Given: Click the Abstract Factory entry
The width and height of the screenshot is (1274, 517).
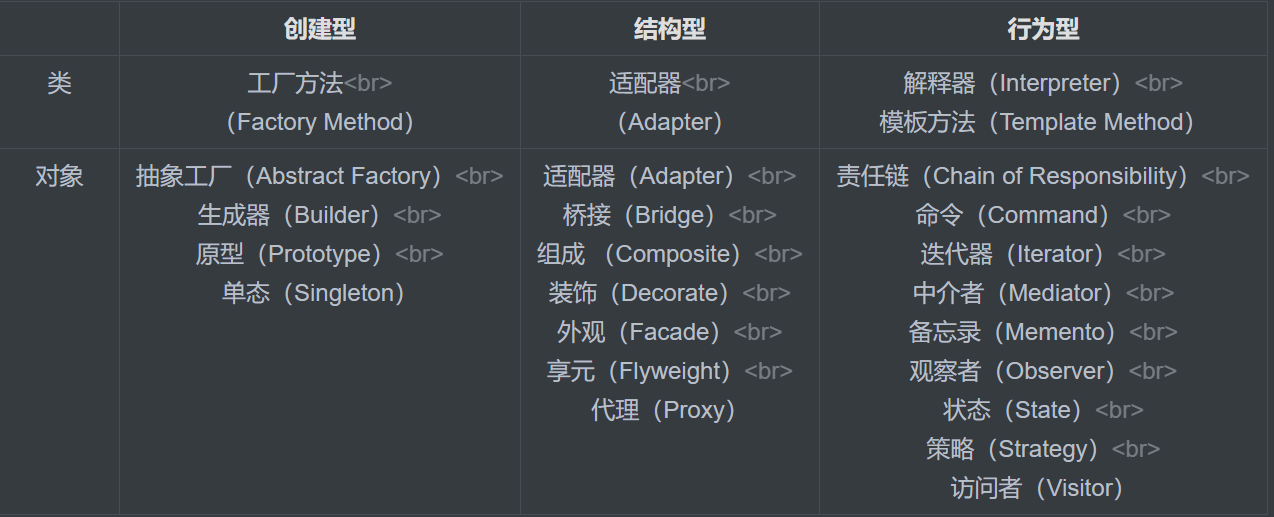Looking at the screenshot, I should 290,176.
